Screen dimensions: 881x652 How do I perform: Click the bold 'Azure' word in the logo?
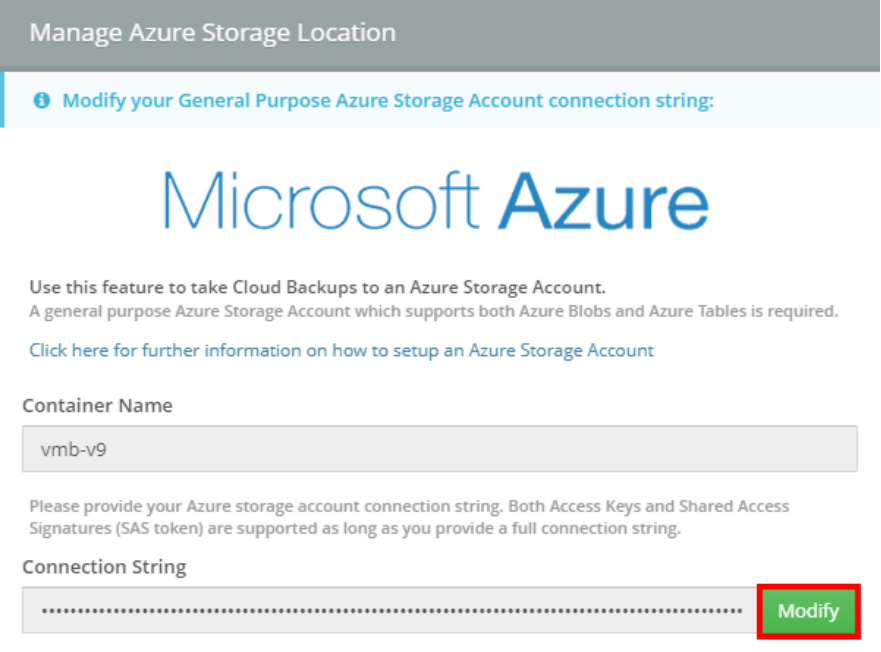pos(604,200)
